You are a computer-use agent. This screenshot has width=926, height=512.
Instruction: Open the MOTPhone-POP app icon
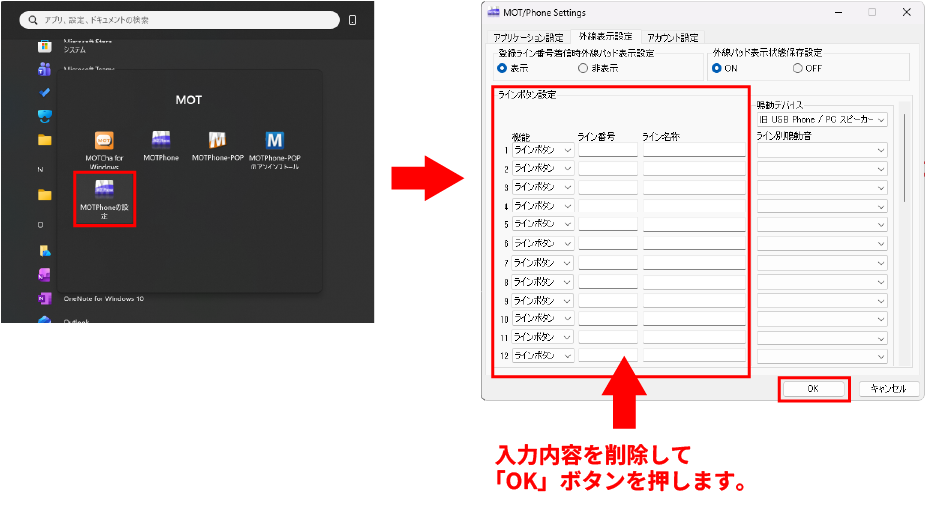pyautogui.click(x=217, y=141)
